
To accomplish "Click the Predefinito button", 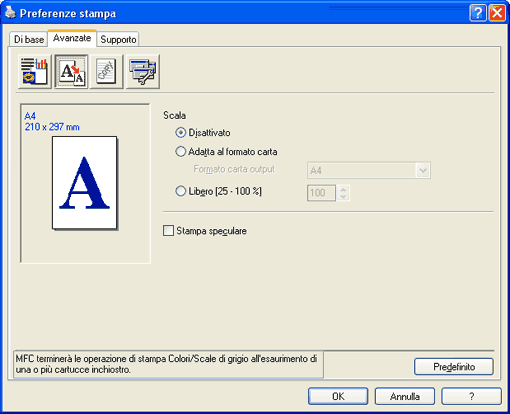I will (x=454, y=367).
